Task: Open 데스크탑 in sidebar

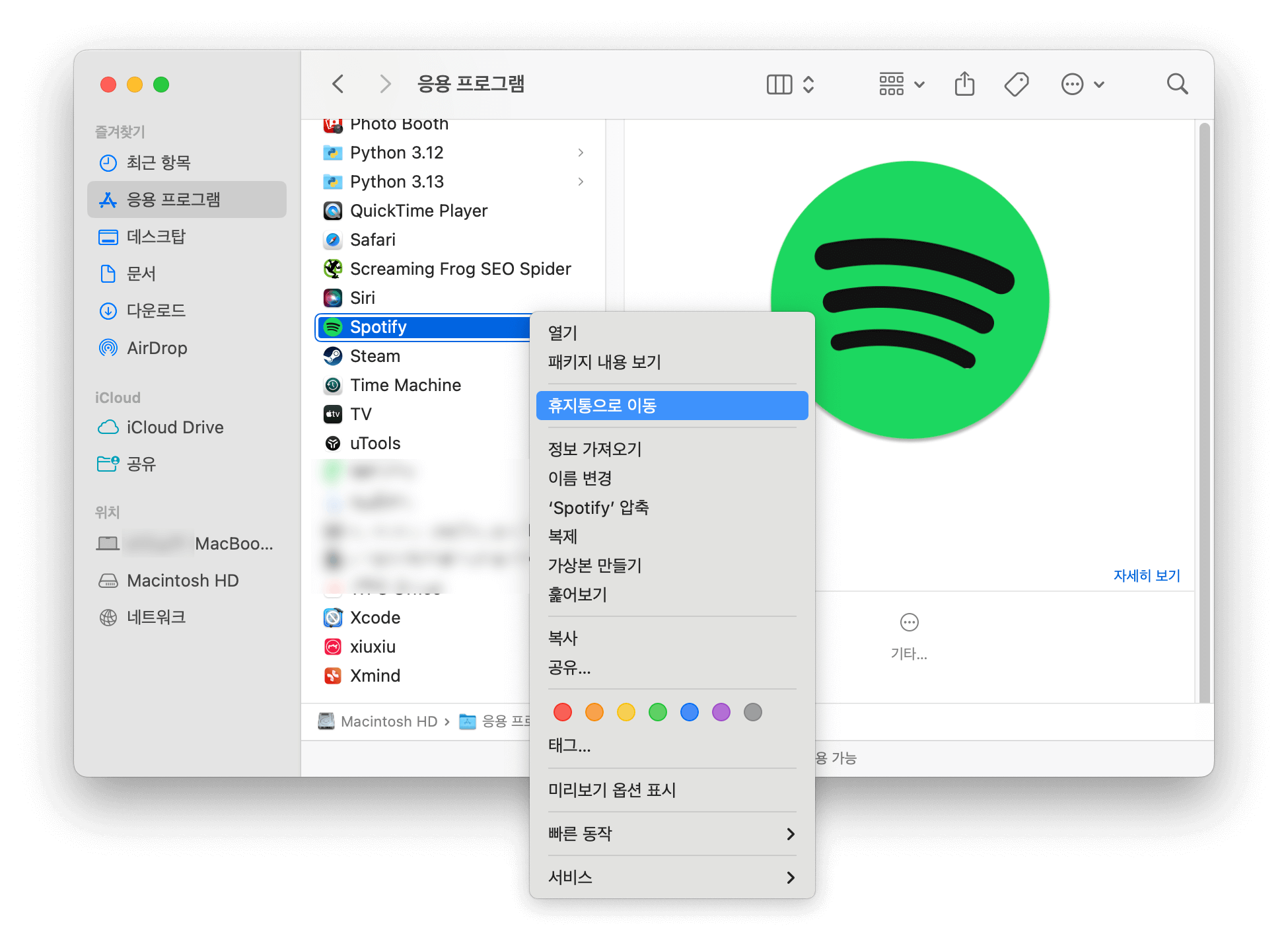Action: point(187,236)
